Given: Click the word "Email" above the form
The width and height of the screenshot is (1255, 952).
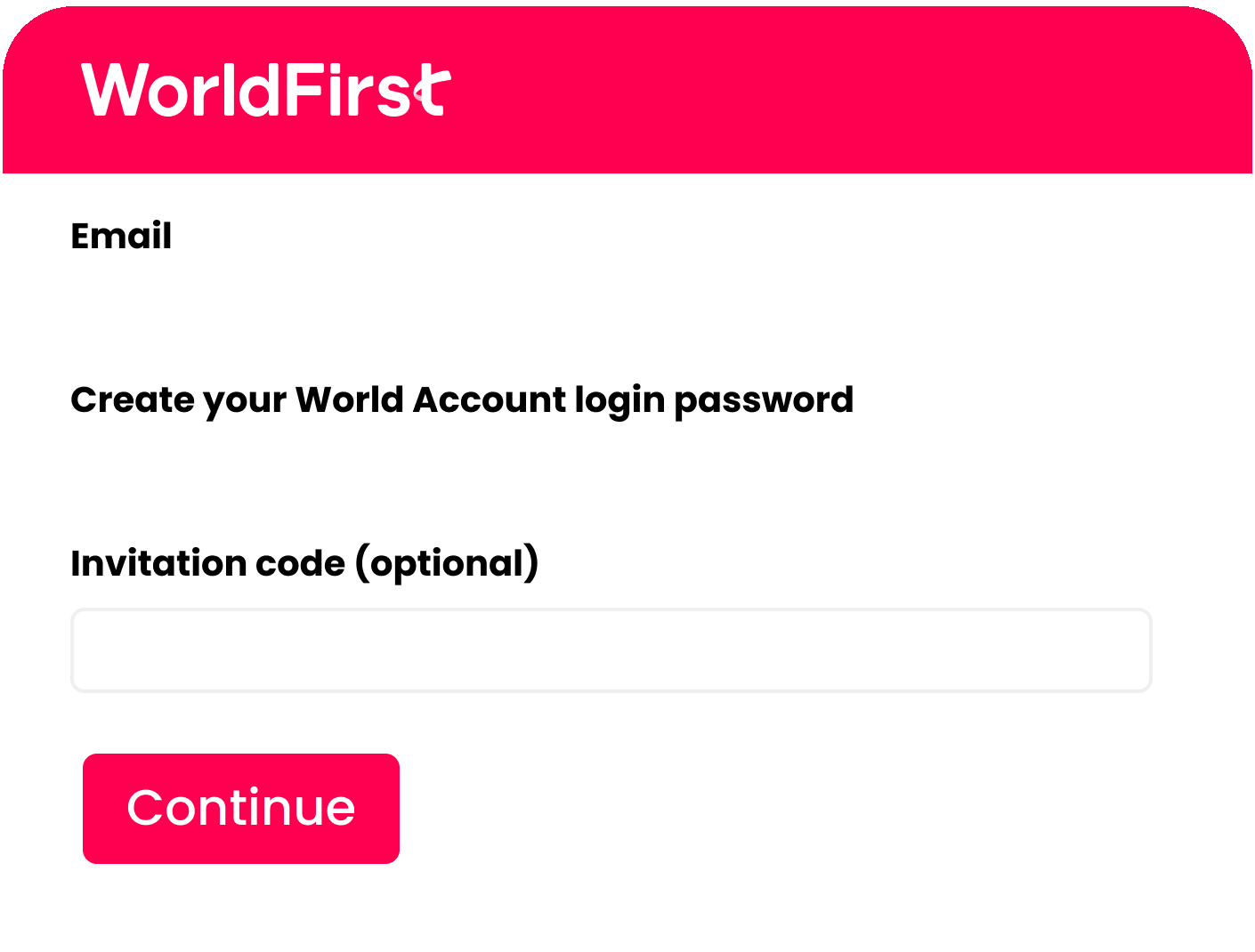Looking at the screenshot, I should click(x=121, y=237).
